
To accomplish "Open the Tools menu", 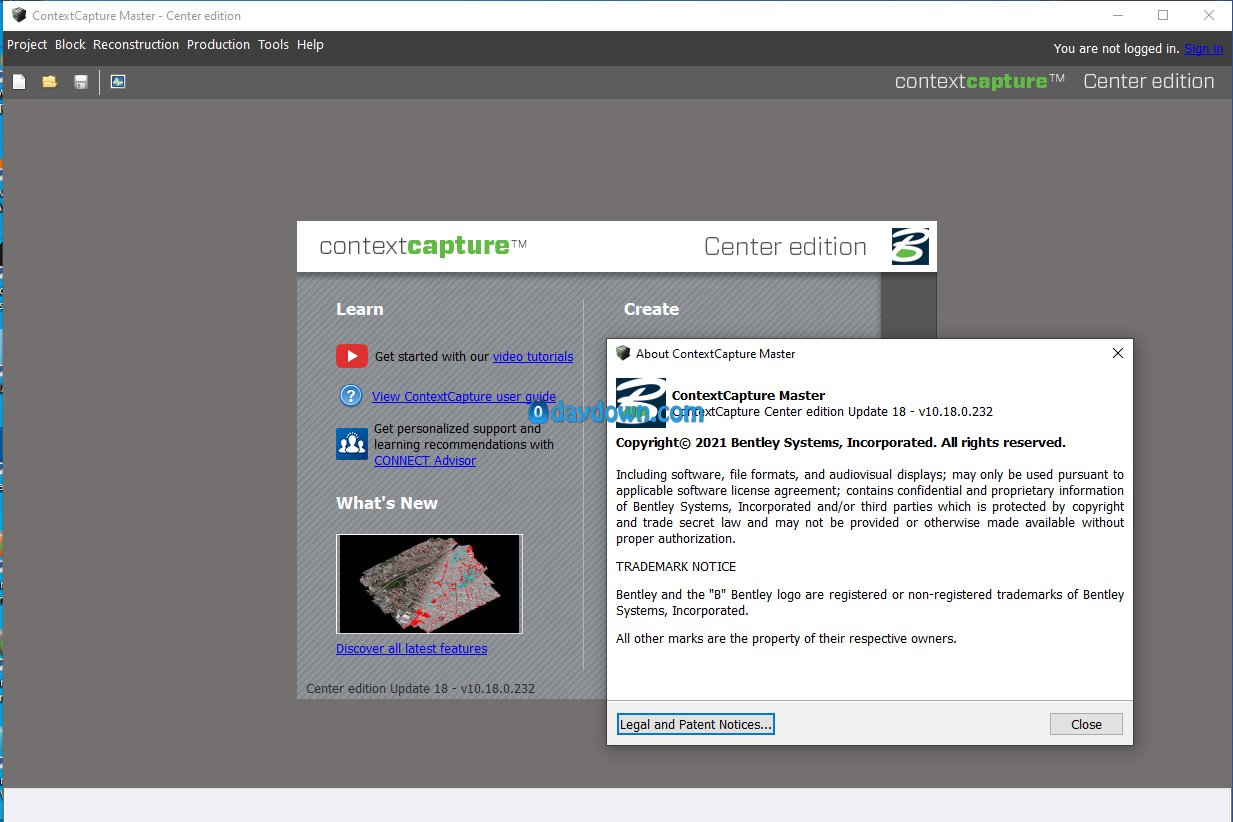I will click(273, 45).
